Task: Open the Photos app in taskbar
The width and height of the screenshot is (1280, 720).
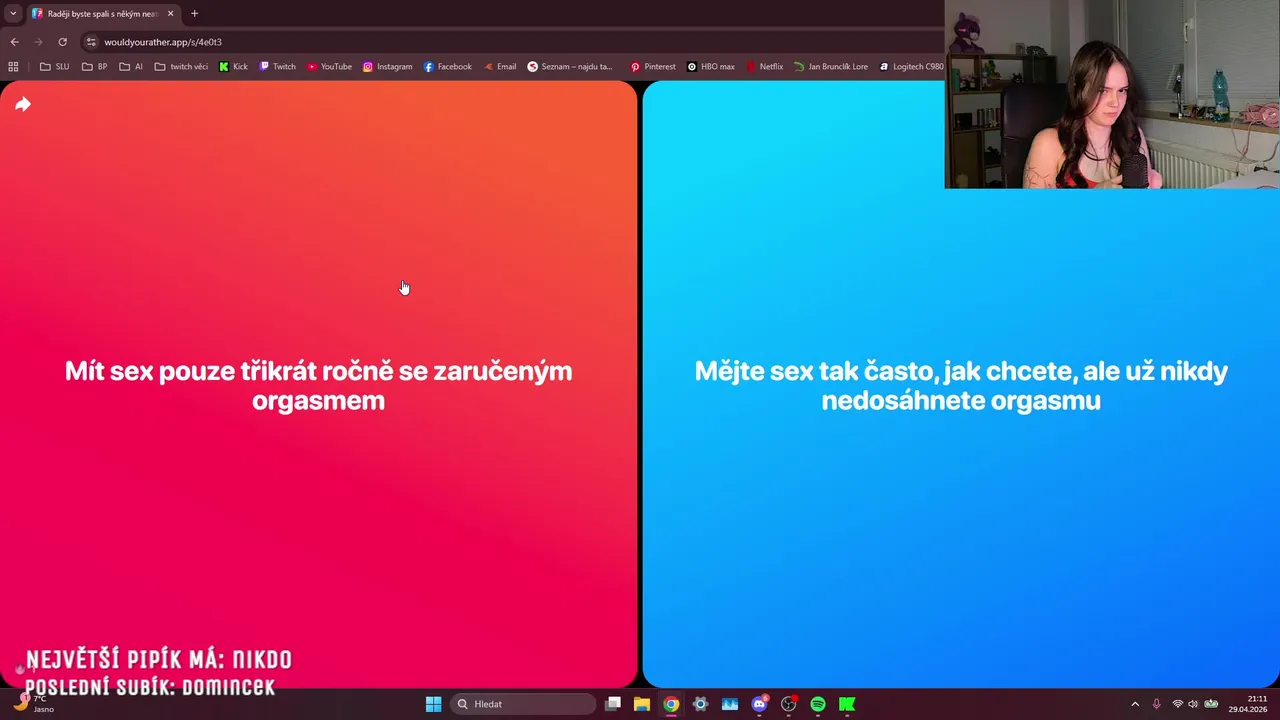Action: click(730, 704)
